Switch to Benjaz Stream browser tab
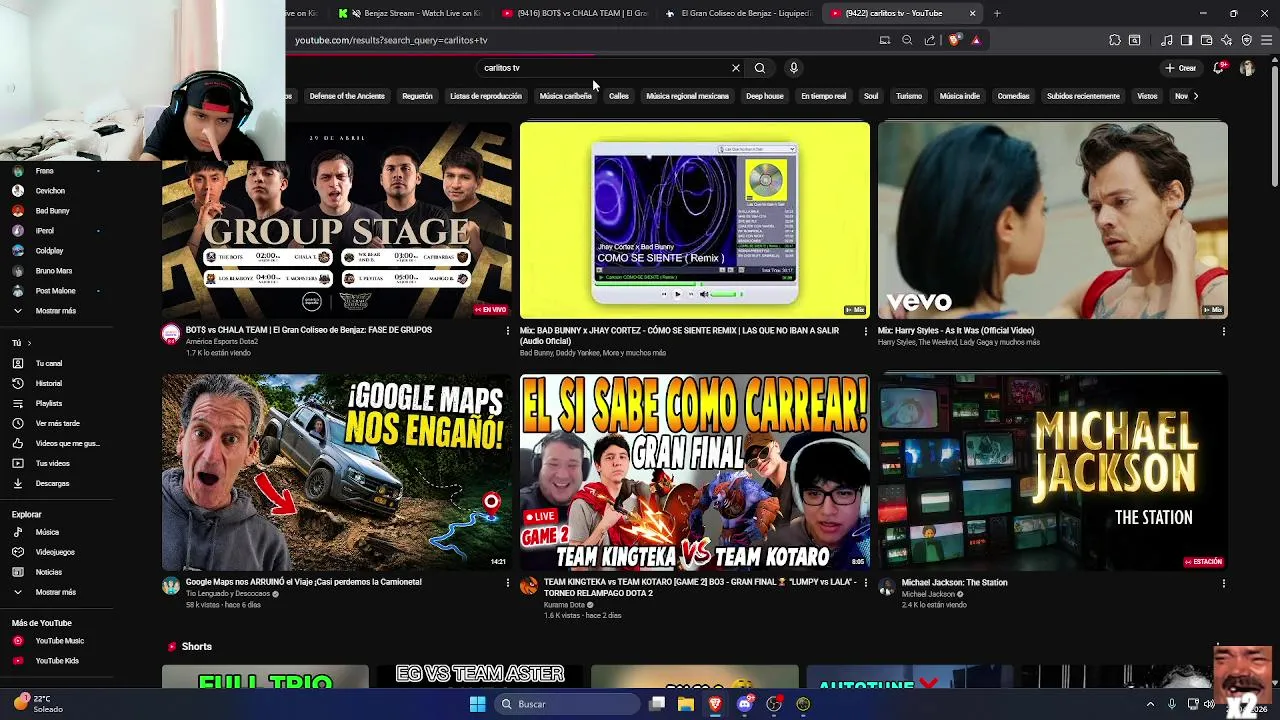This screenshot has height=720, width=1280. pos(412,13)
